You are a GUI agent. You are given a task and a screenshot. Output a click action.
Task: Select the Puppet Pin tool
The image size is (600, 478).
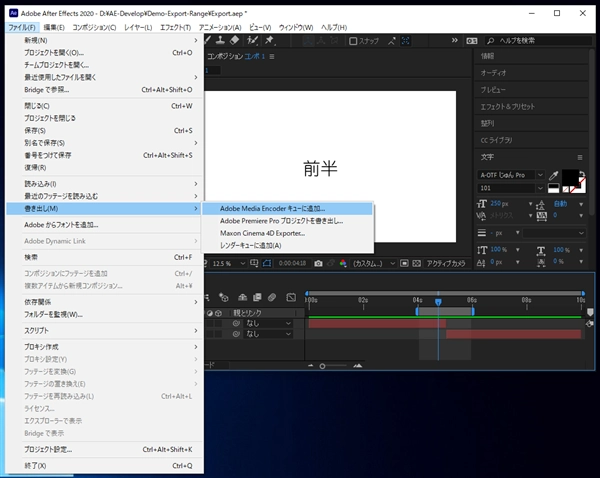click(x=269, y=40)
